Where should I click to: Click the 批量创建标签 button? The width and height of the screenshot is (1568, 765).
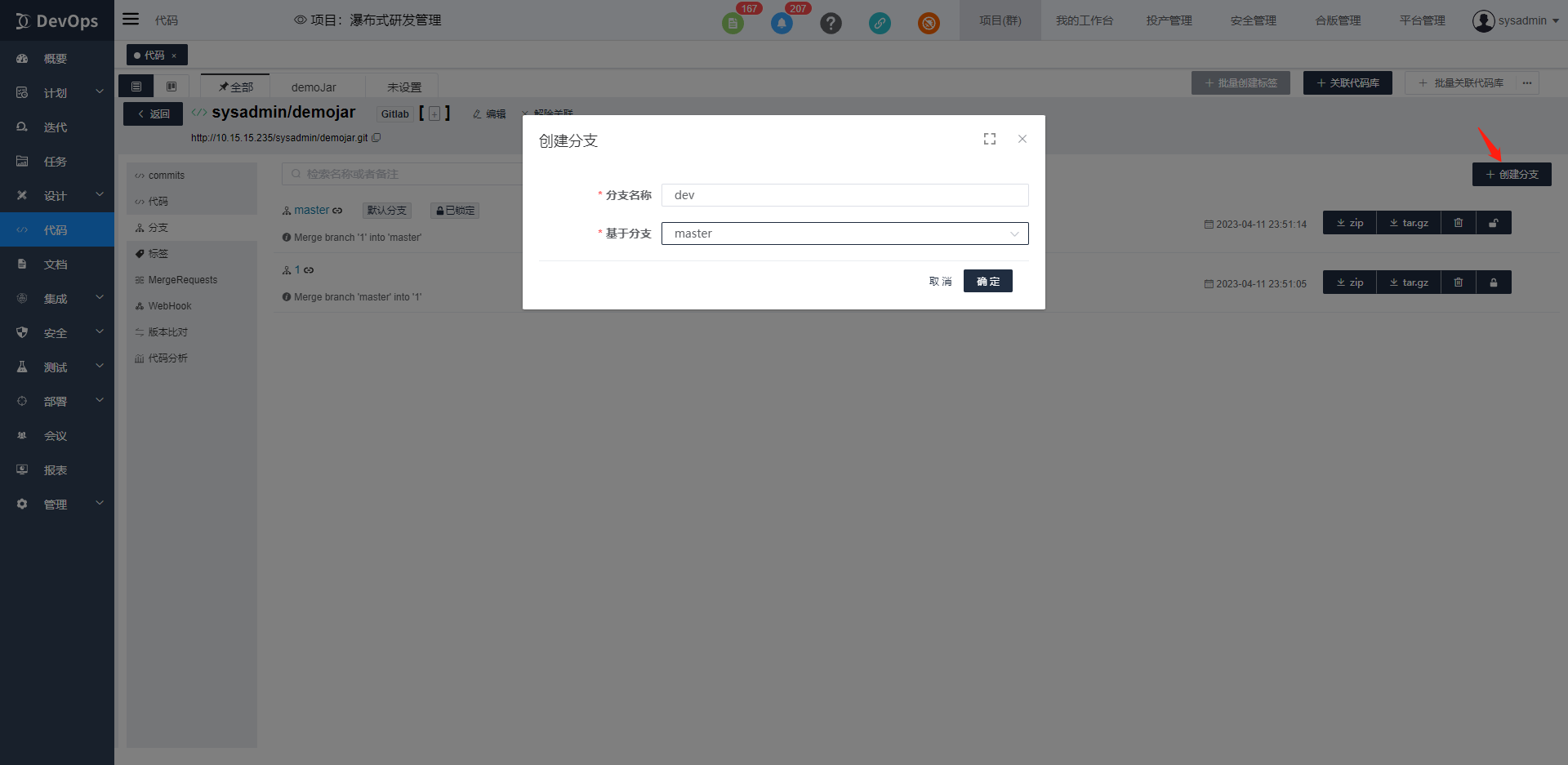[1241, 83]
